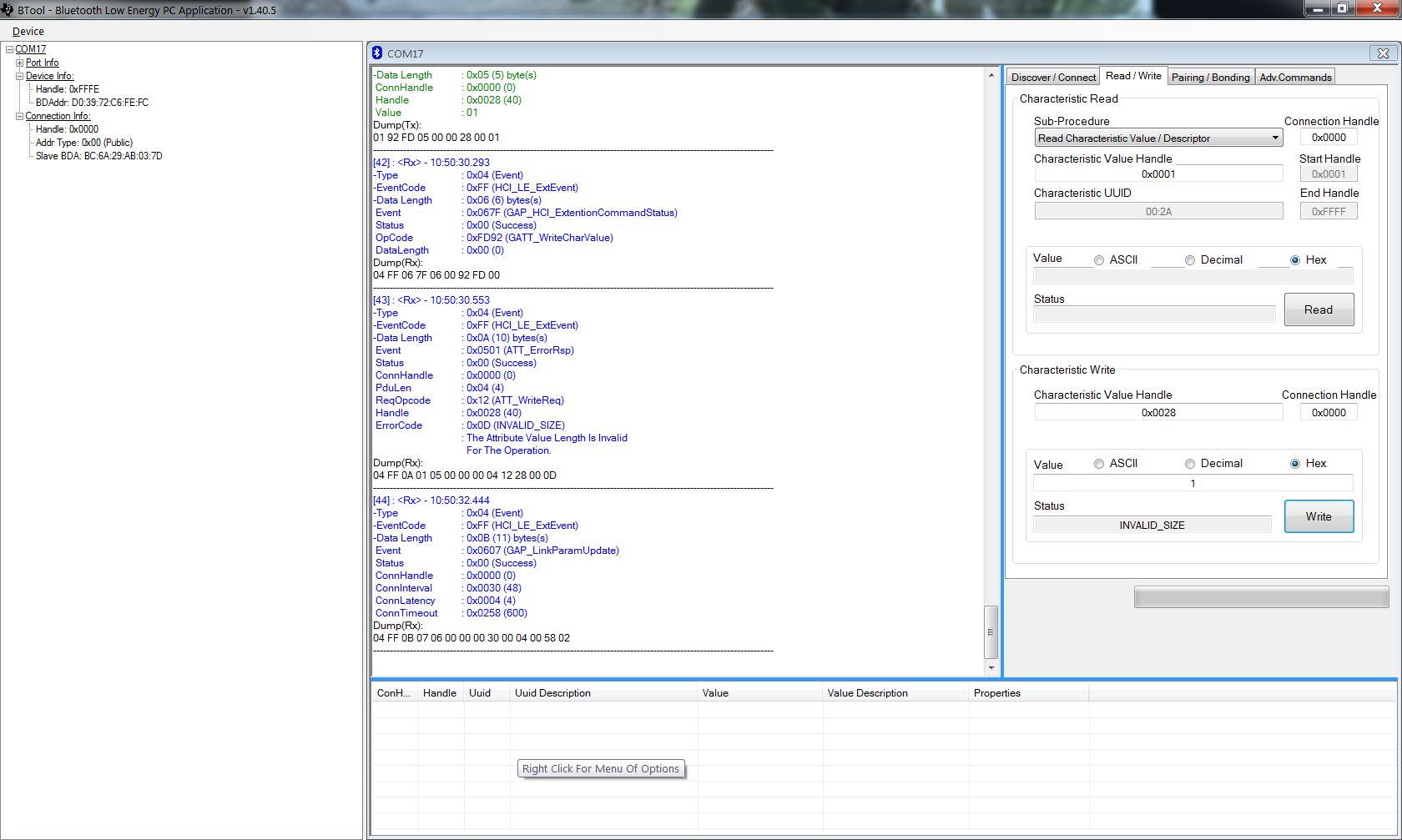Click the Read button

pyautogui.click(x=1319, y=309)
